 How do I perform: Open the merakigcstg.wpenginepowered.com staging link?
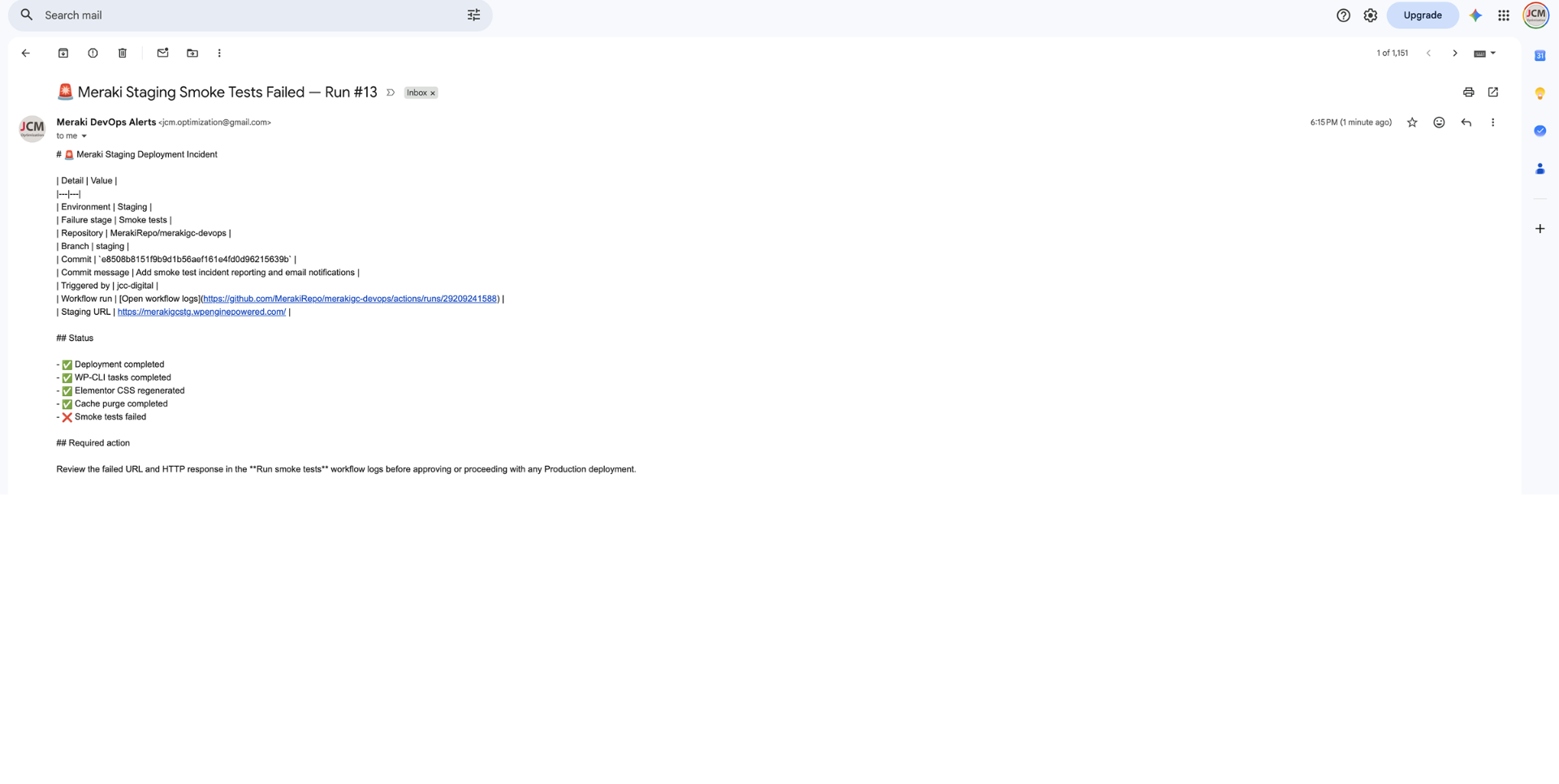click(x=201, y=312)
